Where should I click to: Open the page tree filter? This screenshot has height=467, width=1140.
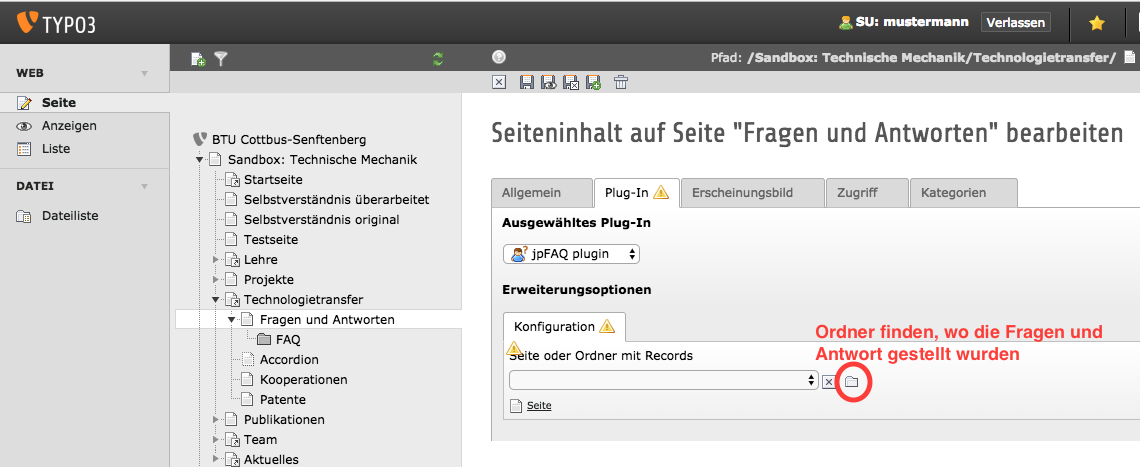(x=221, y=60)
